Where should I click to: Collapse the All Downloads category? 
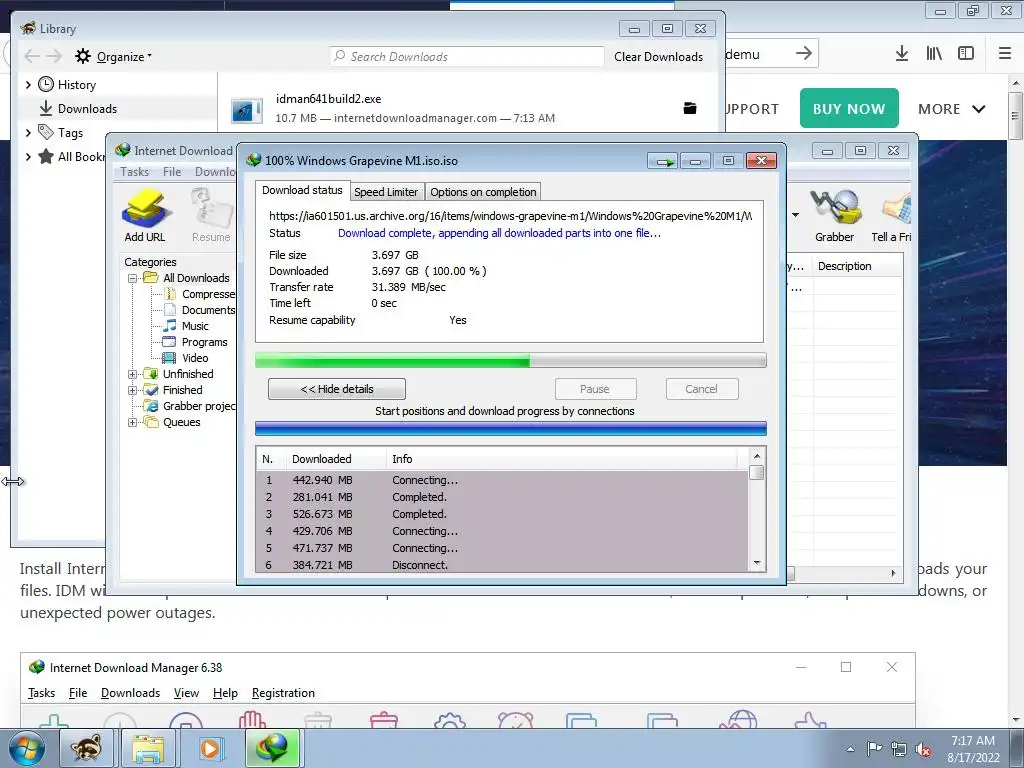coord(132,278)
